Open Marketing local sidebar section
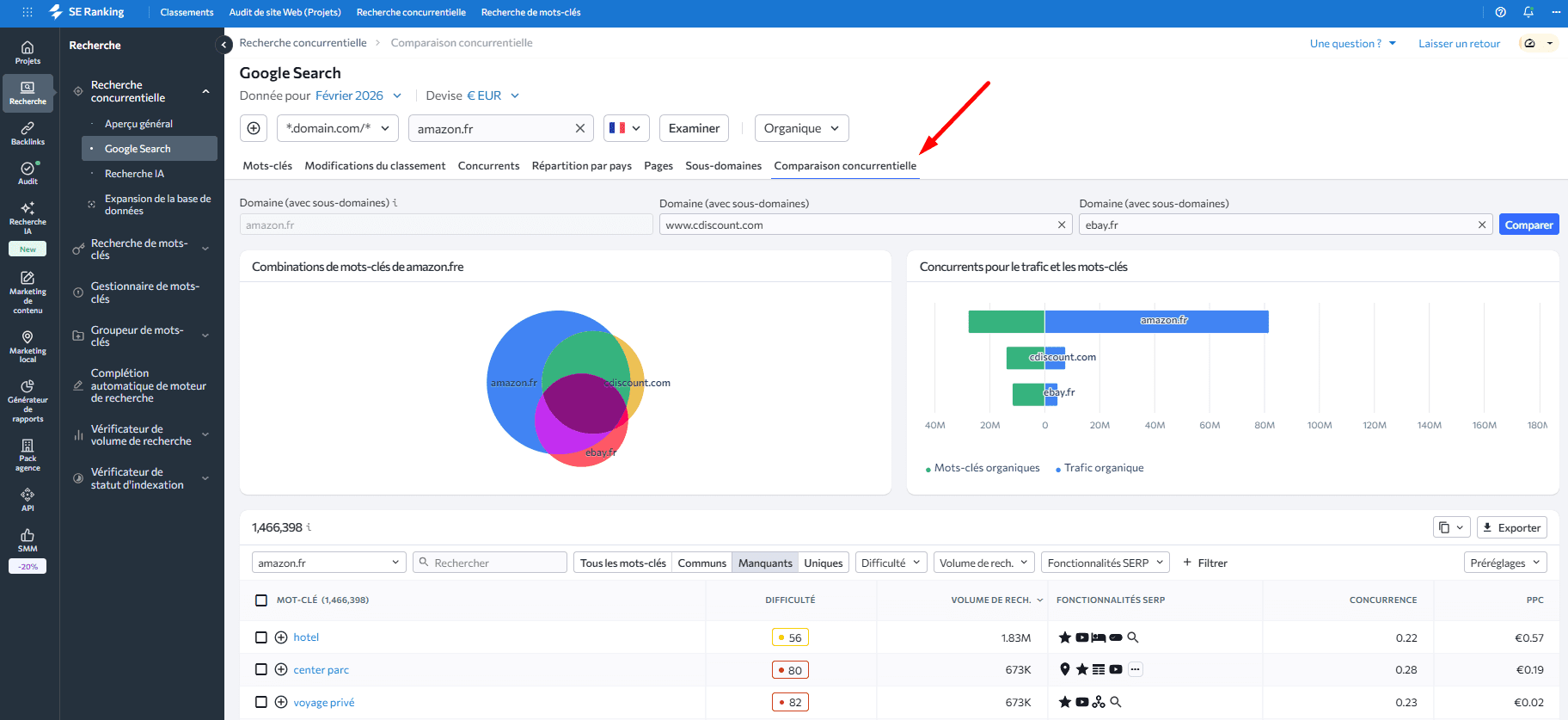 [x=28, y=347]
